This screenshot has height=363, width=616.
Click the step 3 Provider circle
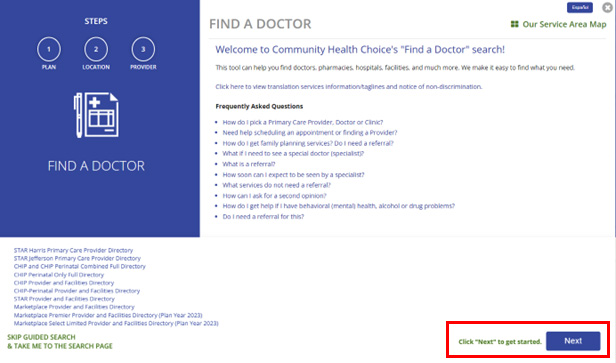[x=143, y=49]
